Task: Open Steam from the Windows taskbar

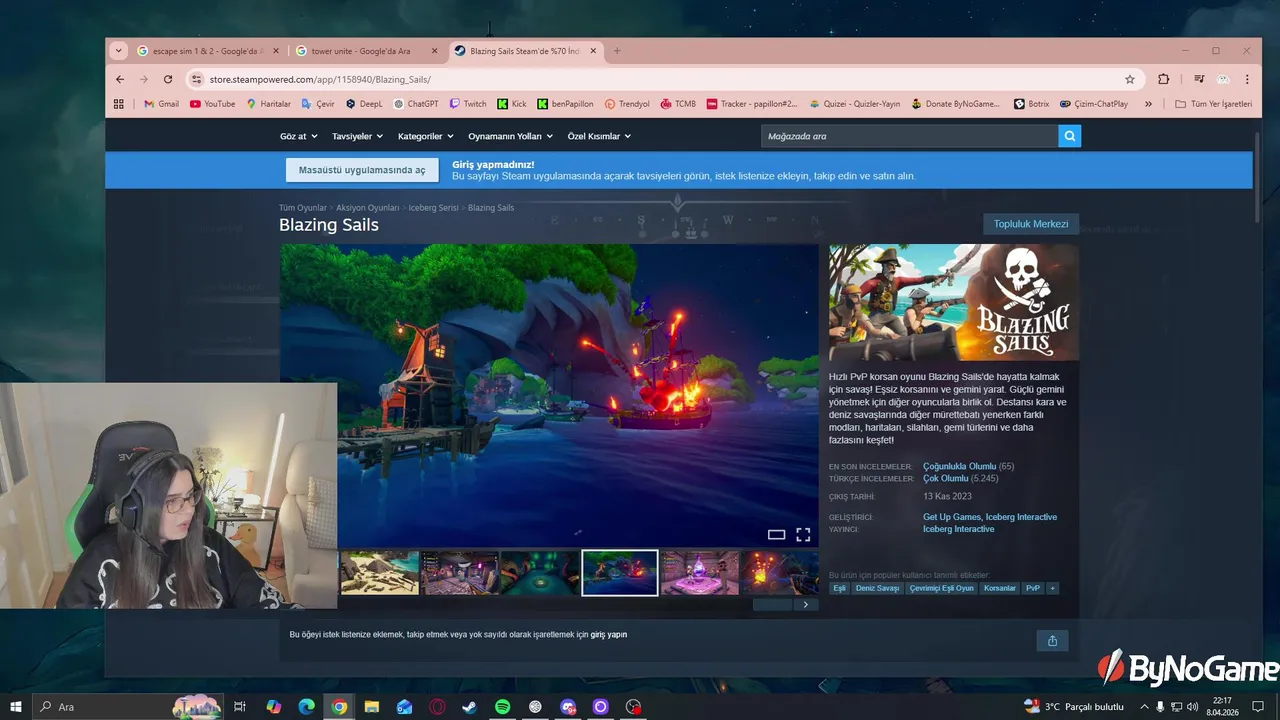Action: click(469, 707)
